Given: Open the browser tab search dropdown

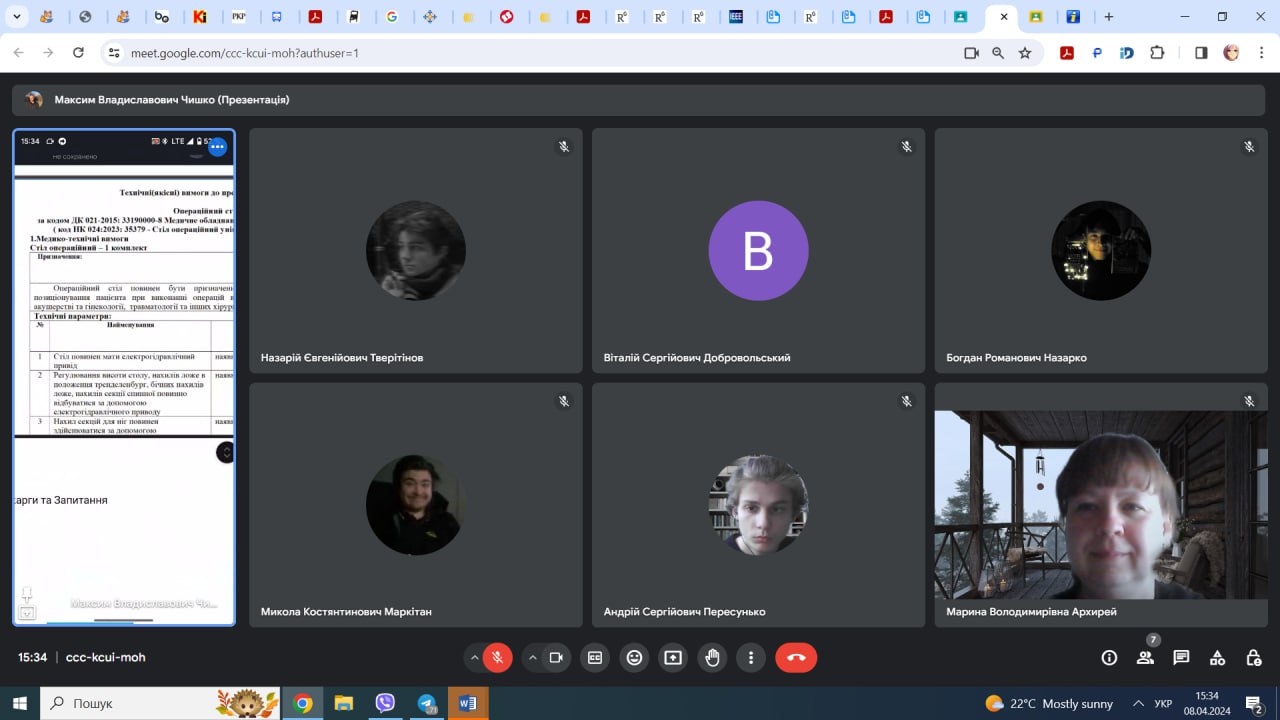Looking at the screenshot, I should coord(17,17).
